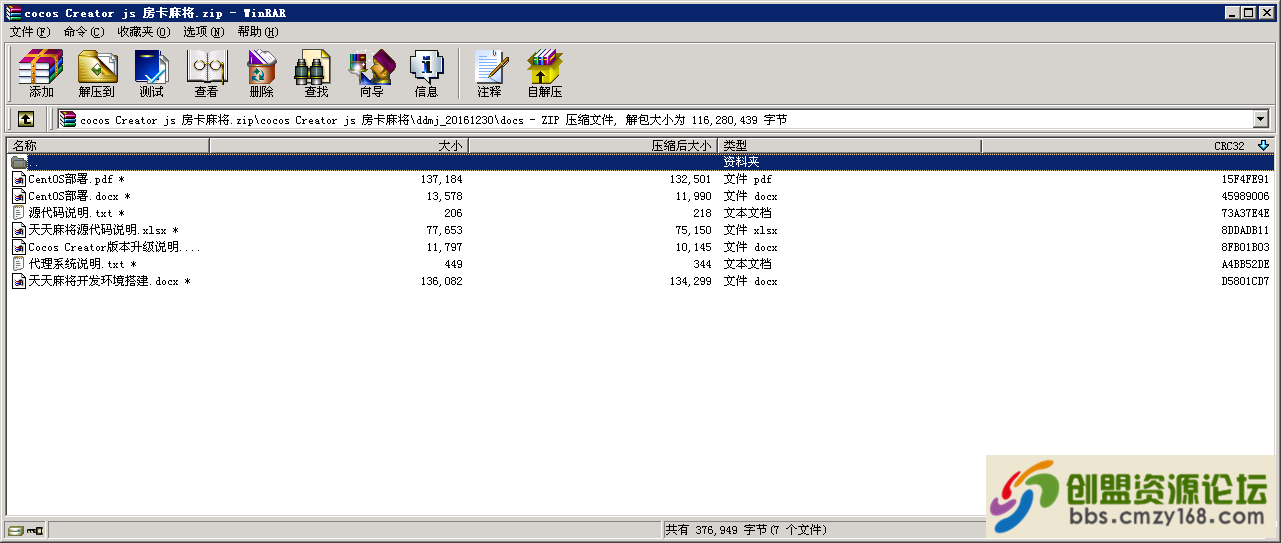1281x543 pixels.
Task: Select file name 代理系统说明.txt
Action: [83, 264]
